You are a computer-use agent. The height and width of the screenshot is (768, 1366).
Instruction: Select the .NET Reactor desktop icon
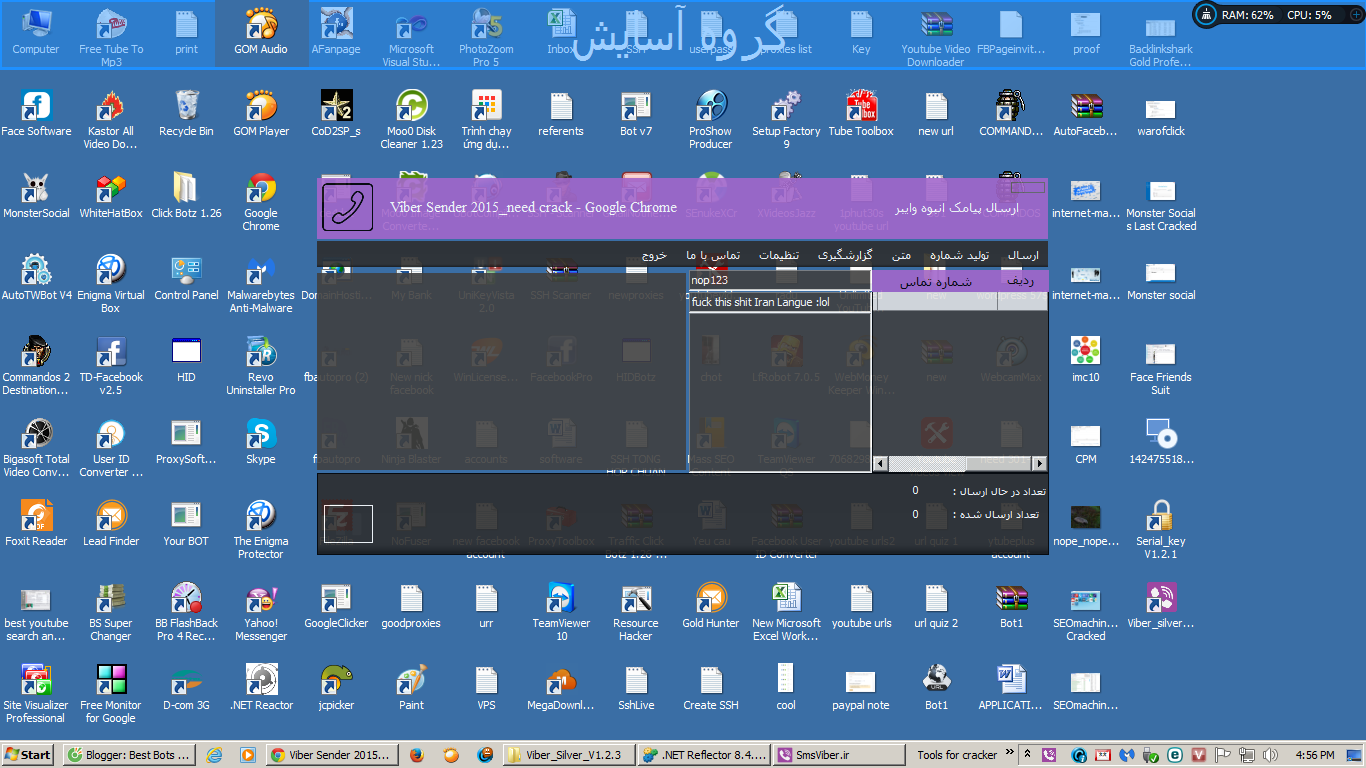[x=261, y=688]
